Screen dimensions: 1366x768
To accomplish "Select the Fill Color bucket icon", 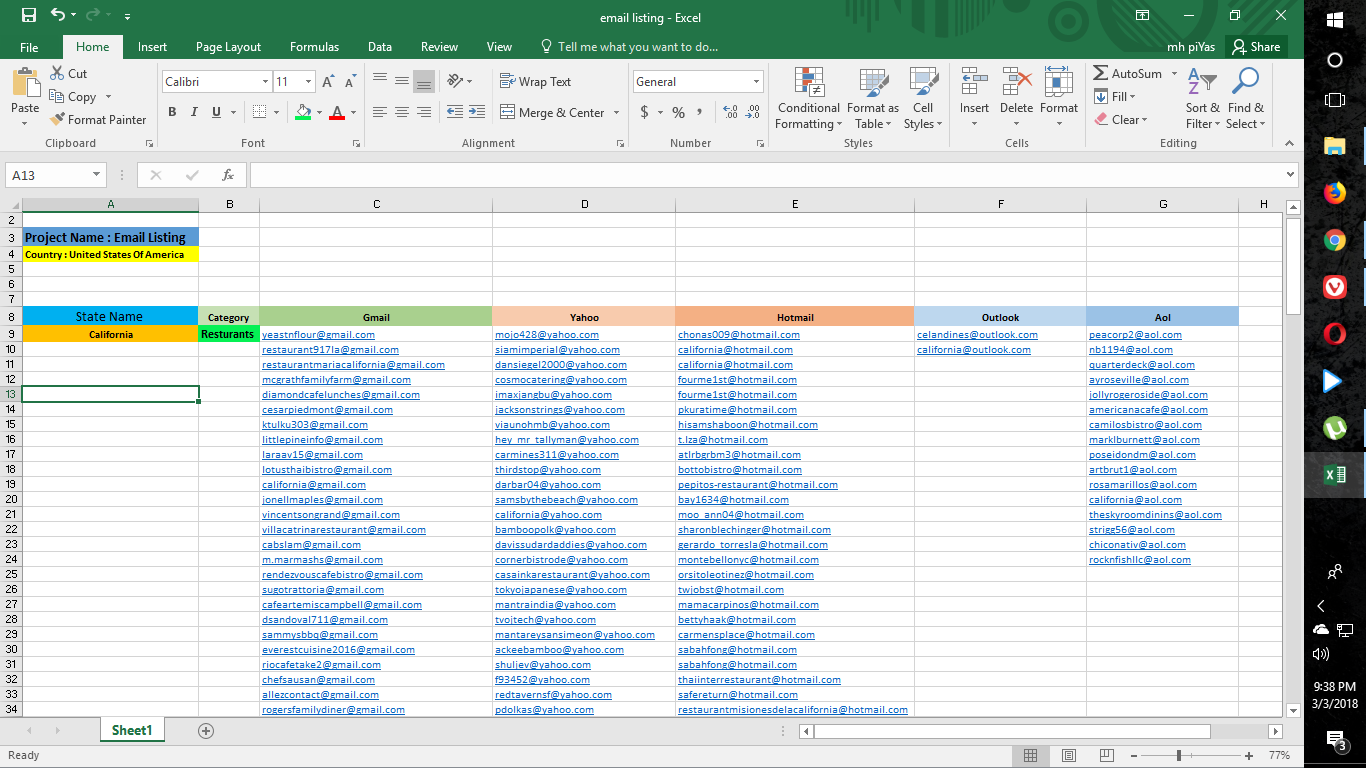I will (x=303, y=112).
